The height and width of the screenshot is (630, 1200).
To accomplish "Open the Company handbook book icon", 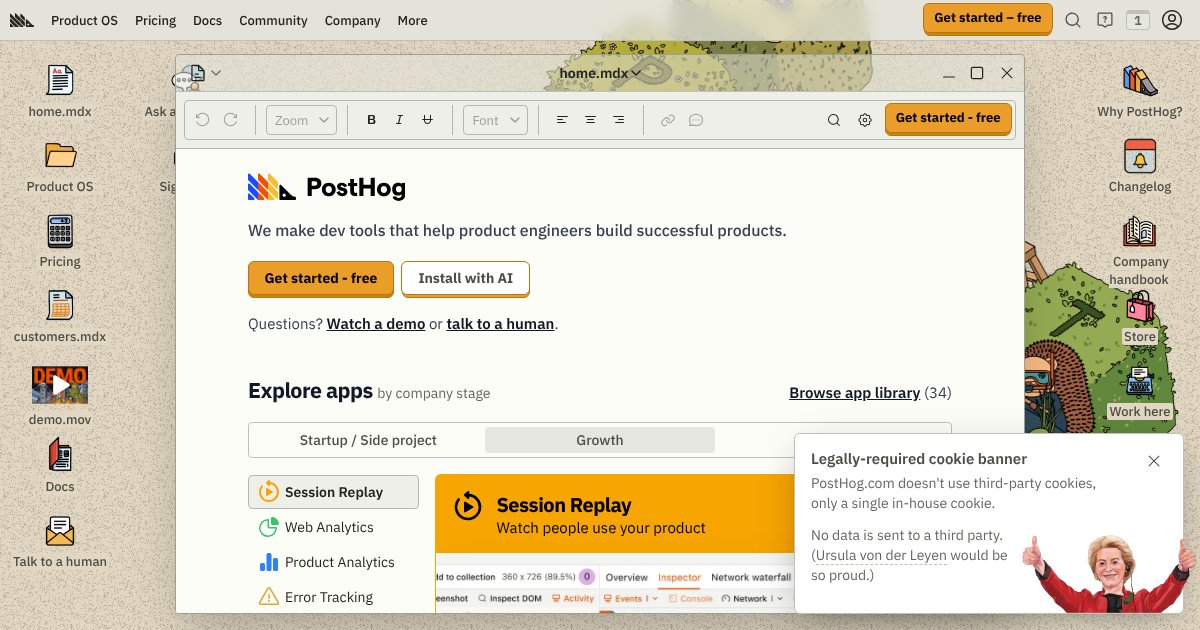I will point(1139,233).
